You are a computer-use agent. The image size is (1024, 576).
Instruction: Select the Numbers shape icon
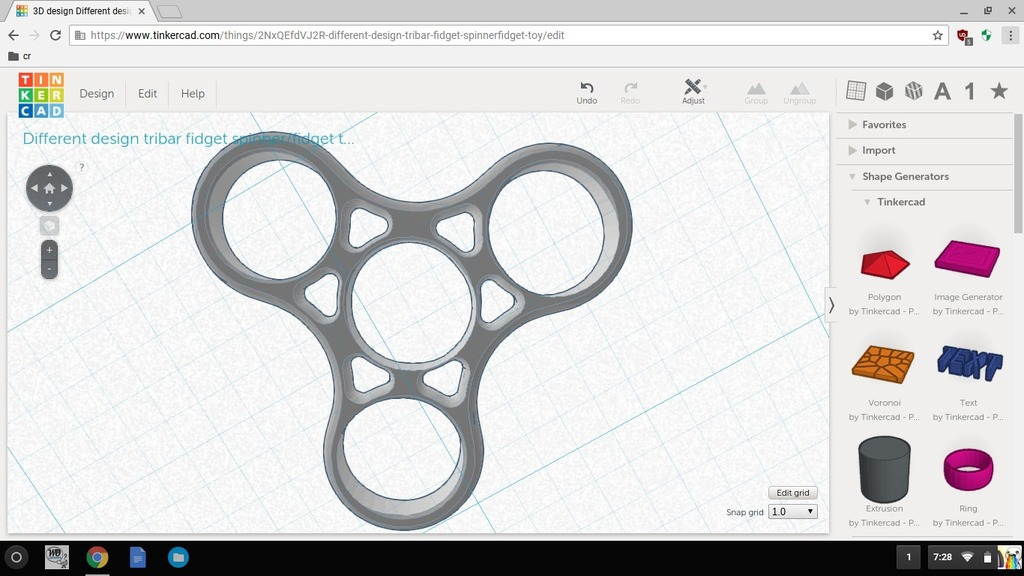pyautogui.click(x=968, y=90)
